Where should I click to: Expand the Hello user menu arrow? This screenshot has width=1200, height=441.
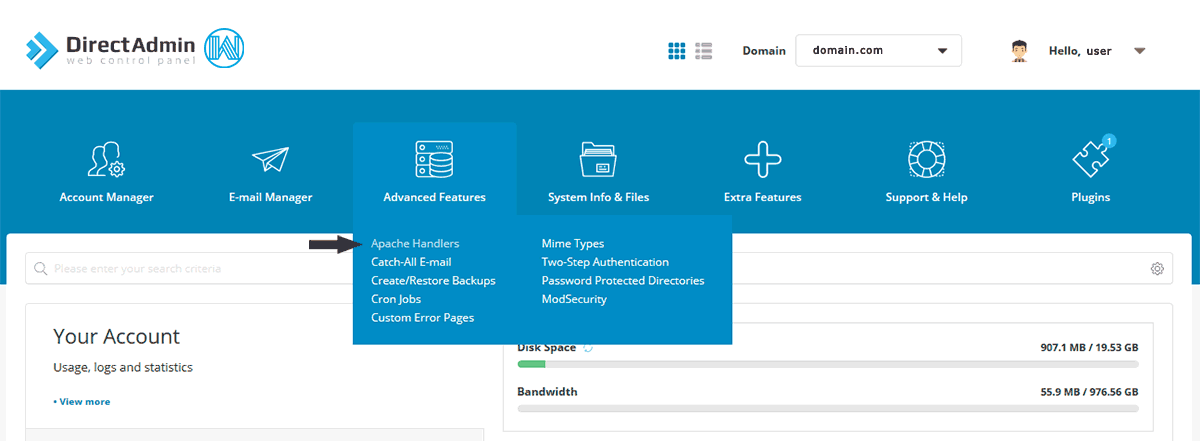(1140, 51)
